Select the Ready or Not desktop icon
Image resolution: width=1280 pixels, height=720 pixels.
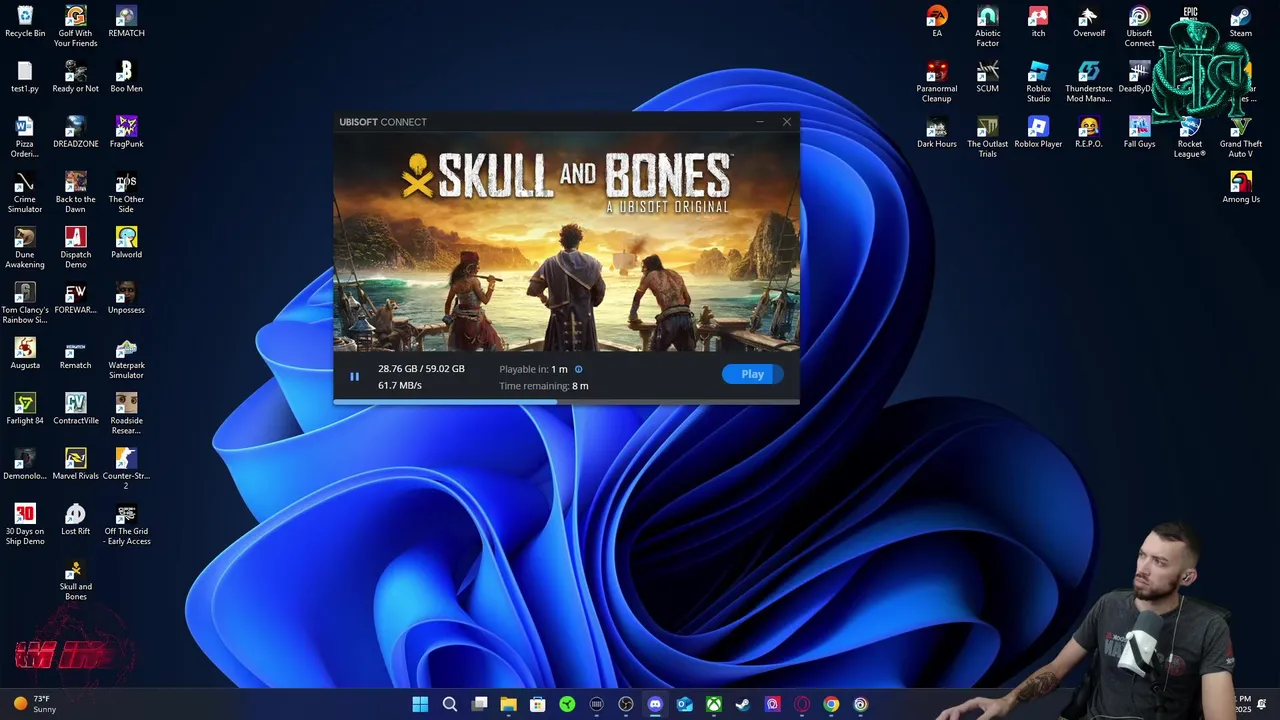click(x=76, y=77)
